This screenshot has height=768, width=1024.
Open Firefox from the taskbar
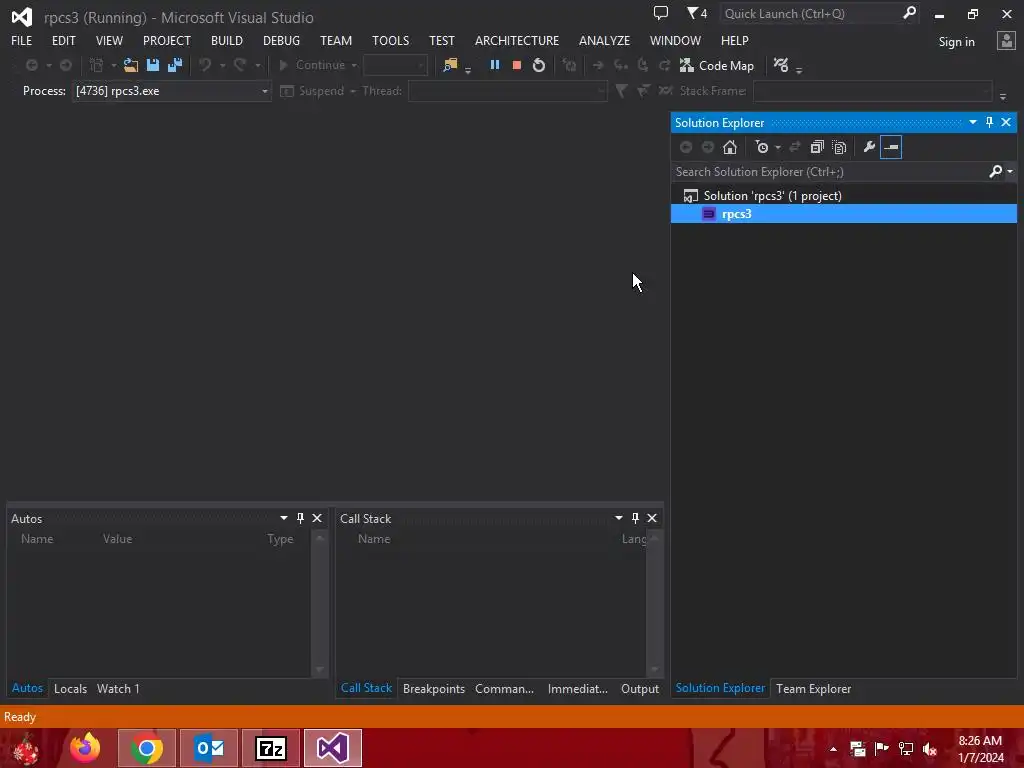(85, 748)
